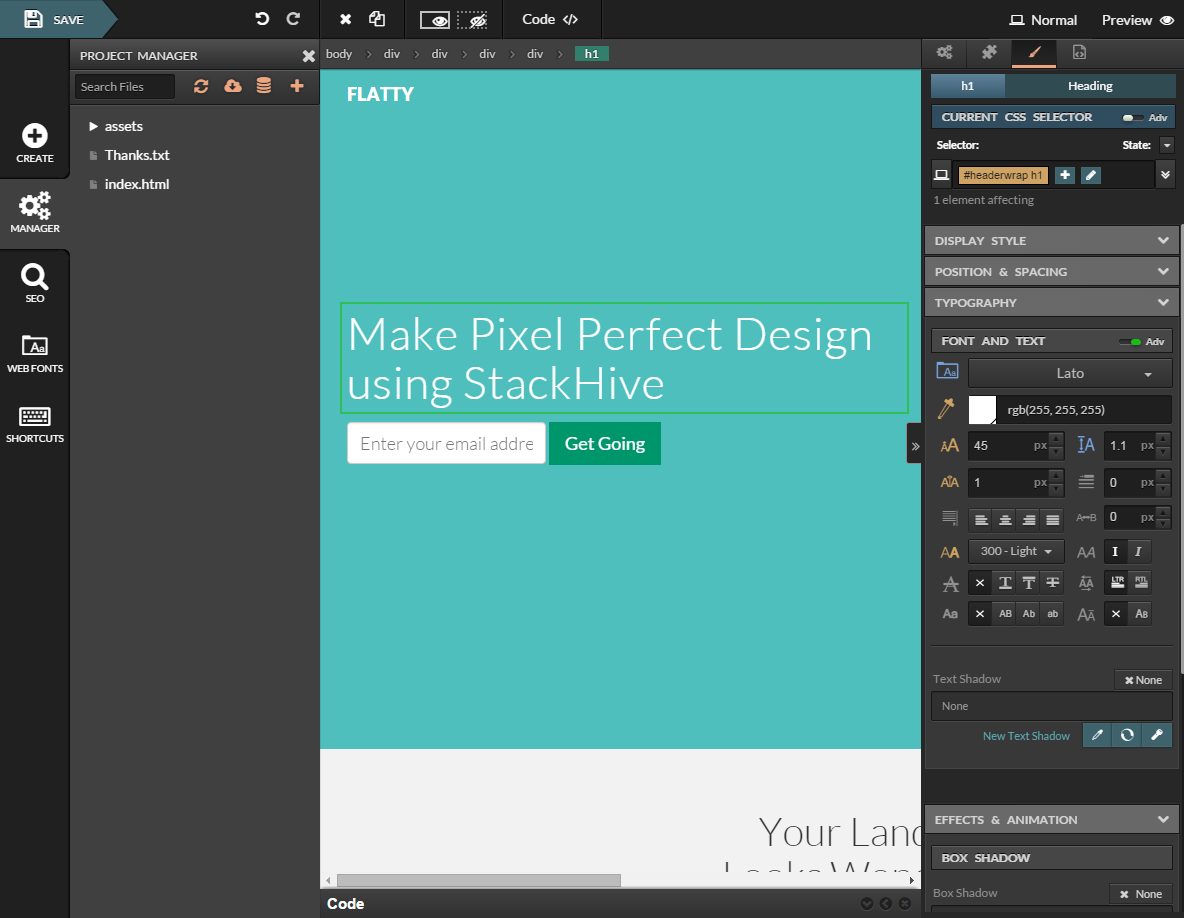This screenshot has width=1184, height=918.
Task: Click the database stack icon
Action: point(264,86)
